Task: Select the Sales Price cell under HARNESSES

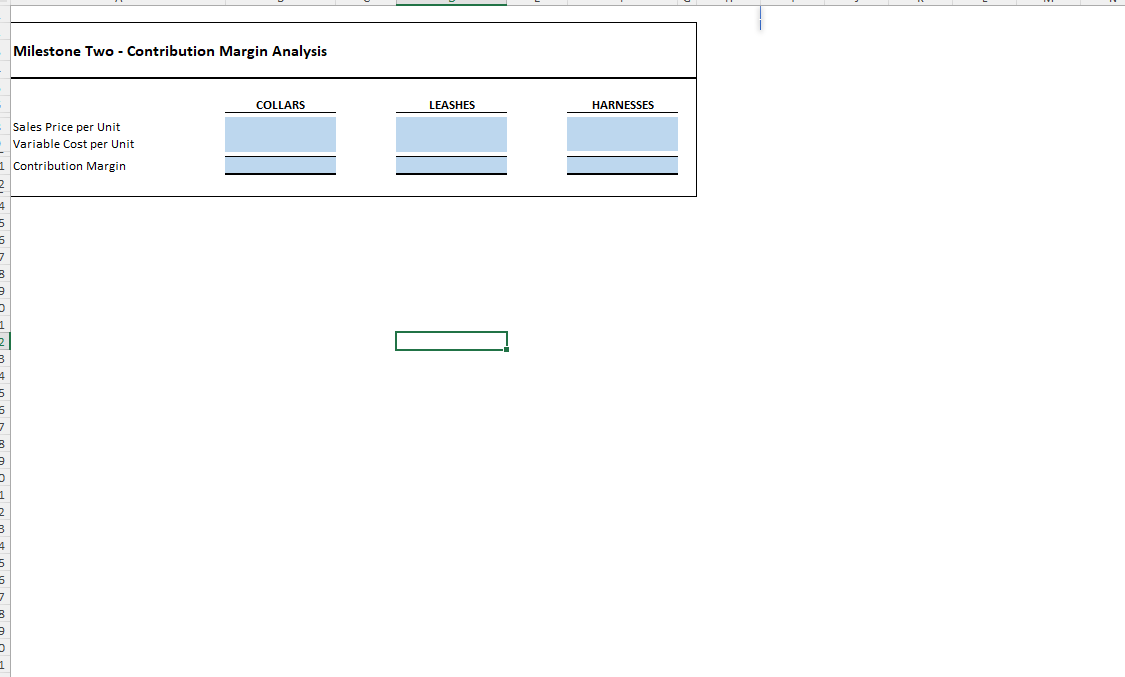Action: [x=622, y=127]
